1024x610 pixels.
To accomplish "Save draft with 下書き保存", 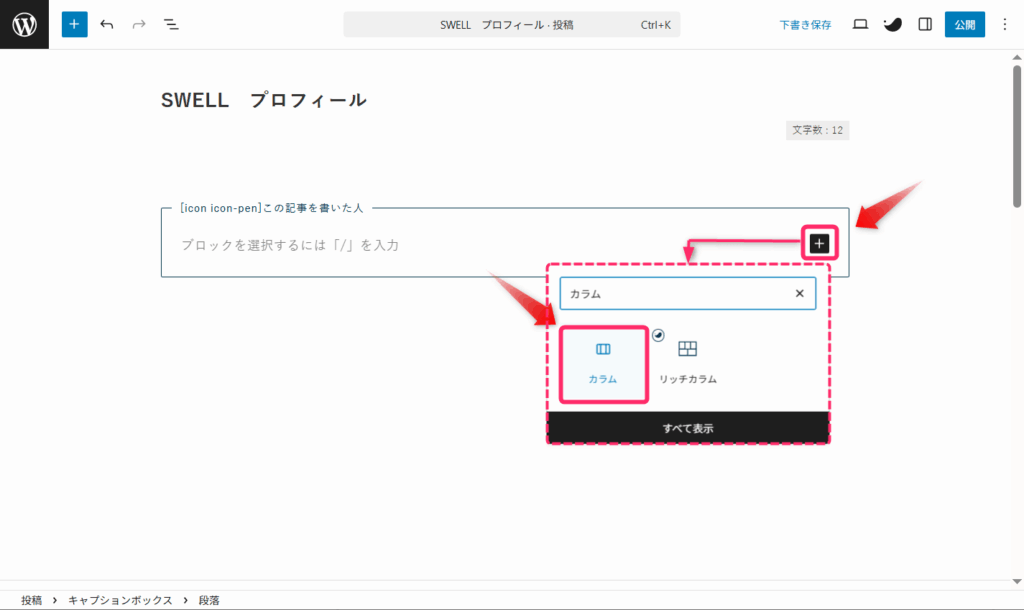I will pos(805,25).
